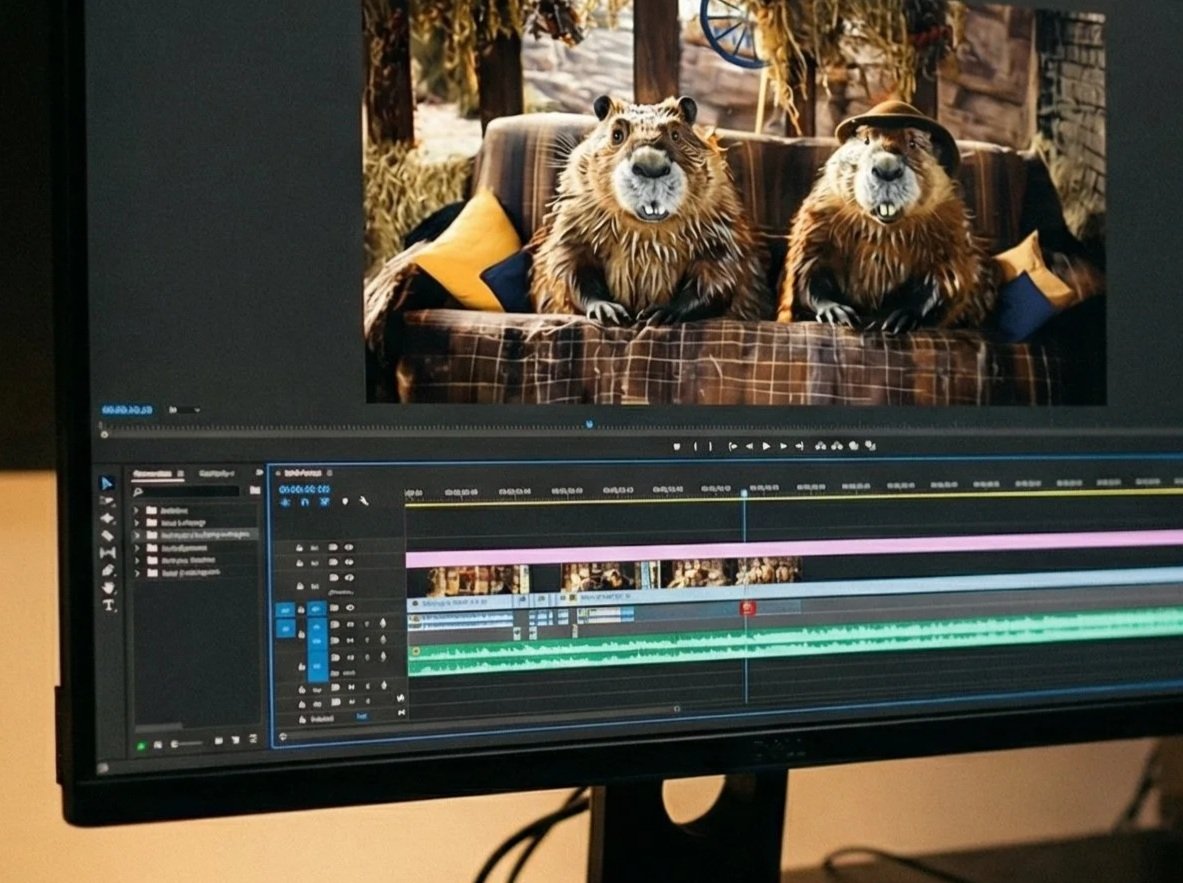
Task: Click the red marker at the timeline playhead
Action: pos(747,608)
